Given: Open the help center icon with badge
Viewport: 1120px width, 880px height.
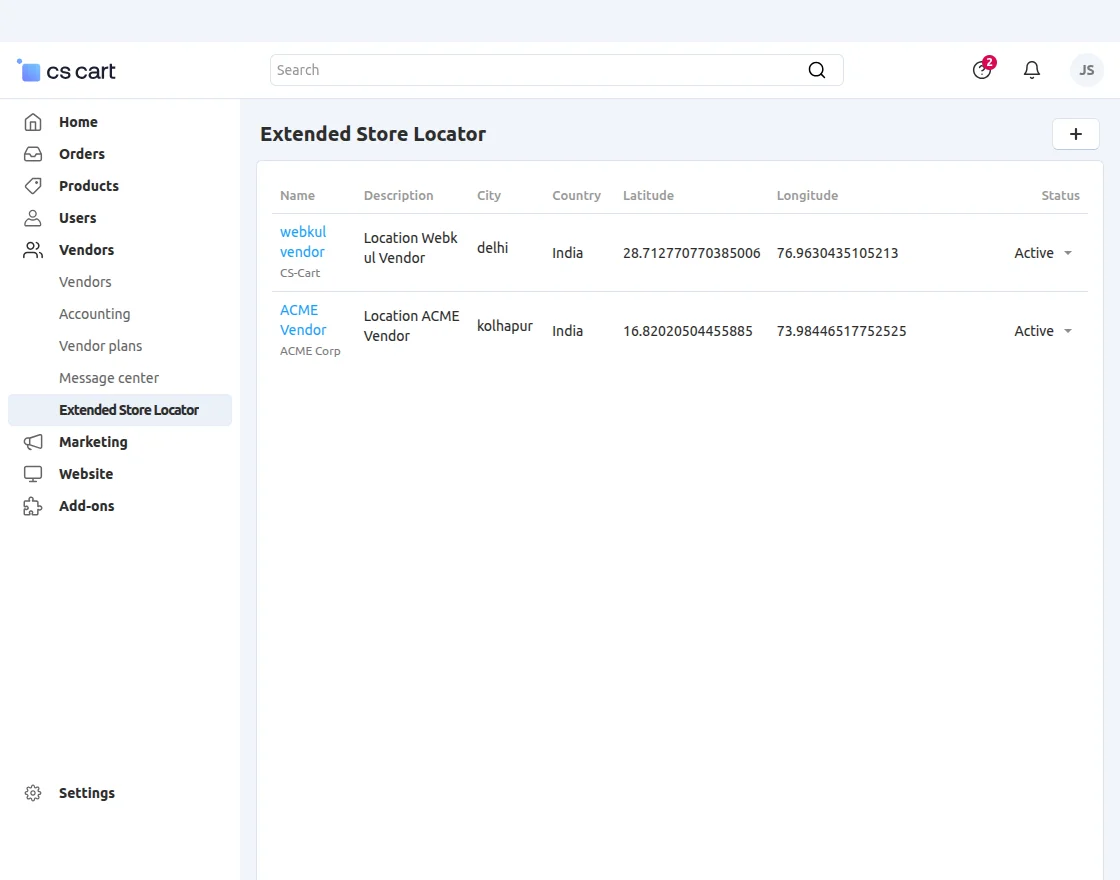Looking at the screenshot, I should (x=982, y=70).
